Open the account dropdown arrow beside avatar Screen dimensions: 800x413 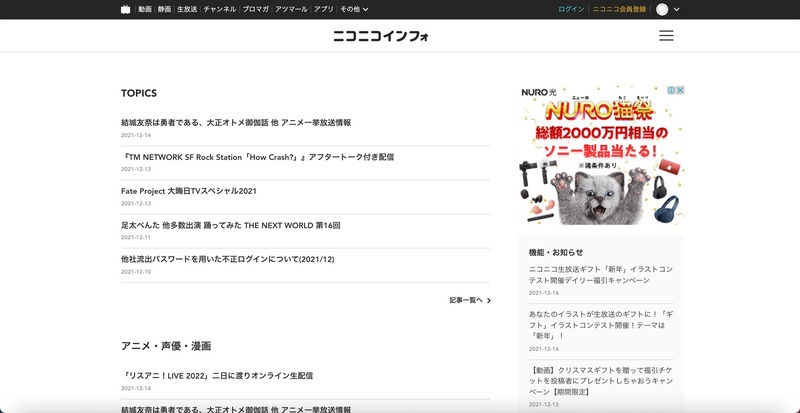677,9
